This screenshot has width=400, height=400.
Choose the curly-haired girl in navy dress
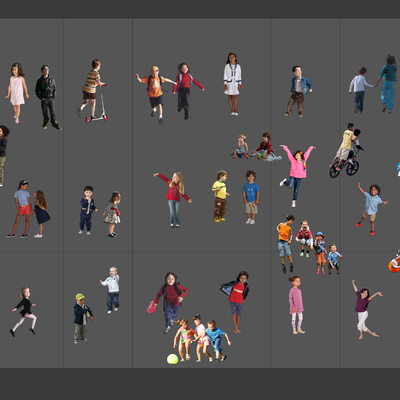[41, 214]
